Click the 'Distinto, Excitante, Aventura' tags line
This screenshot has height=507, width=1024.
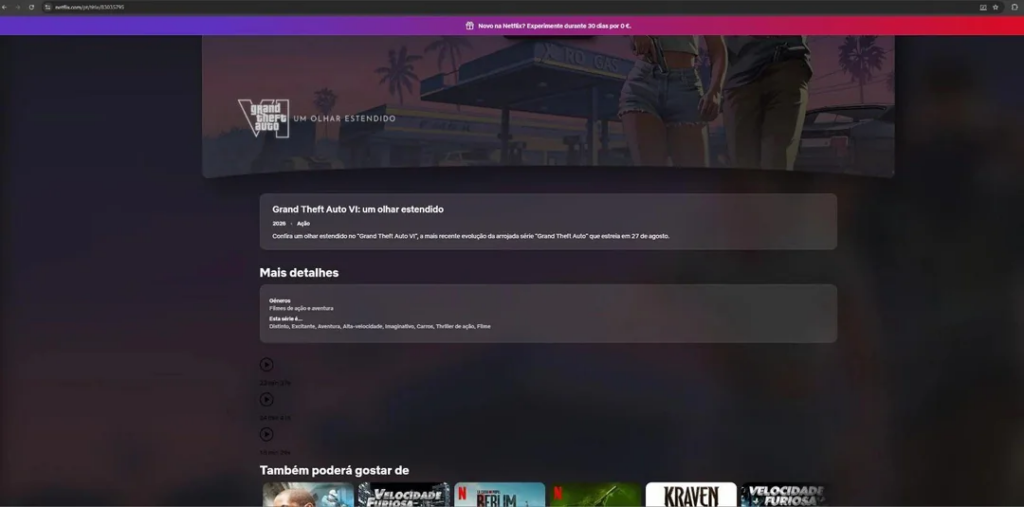tap(379, 326)
